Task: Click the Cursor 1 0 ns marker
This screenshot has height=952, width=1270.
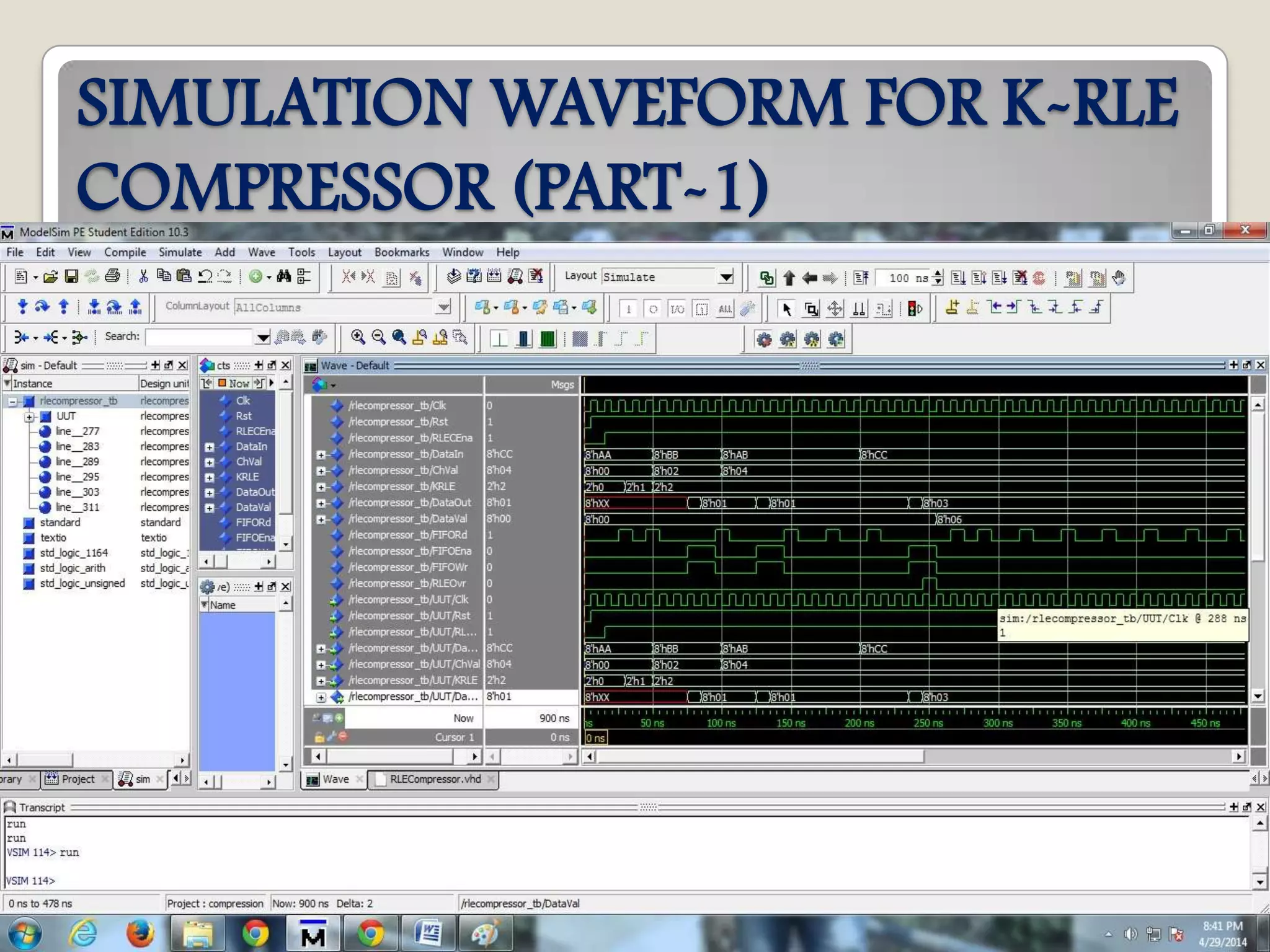Action: coord(595,738)
